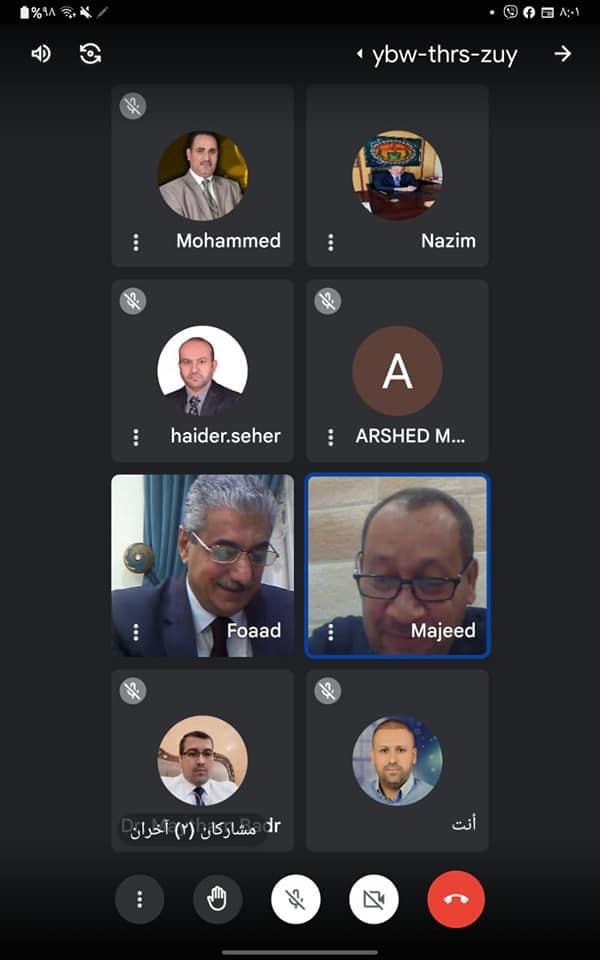
Task: Raise your hand in the meeting
Action: (x=217, y=899)
